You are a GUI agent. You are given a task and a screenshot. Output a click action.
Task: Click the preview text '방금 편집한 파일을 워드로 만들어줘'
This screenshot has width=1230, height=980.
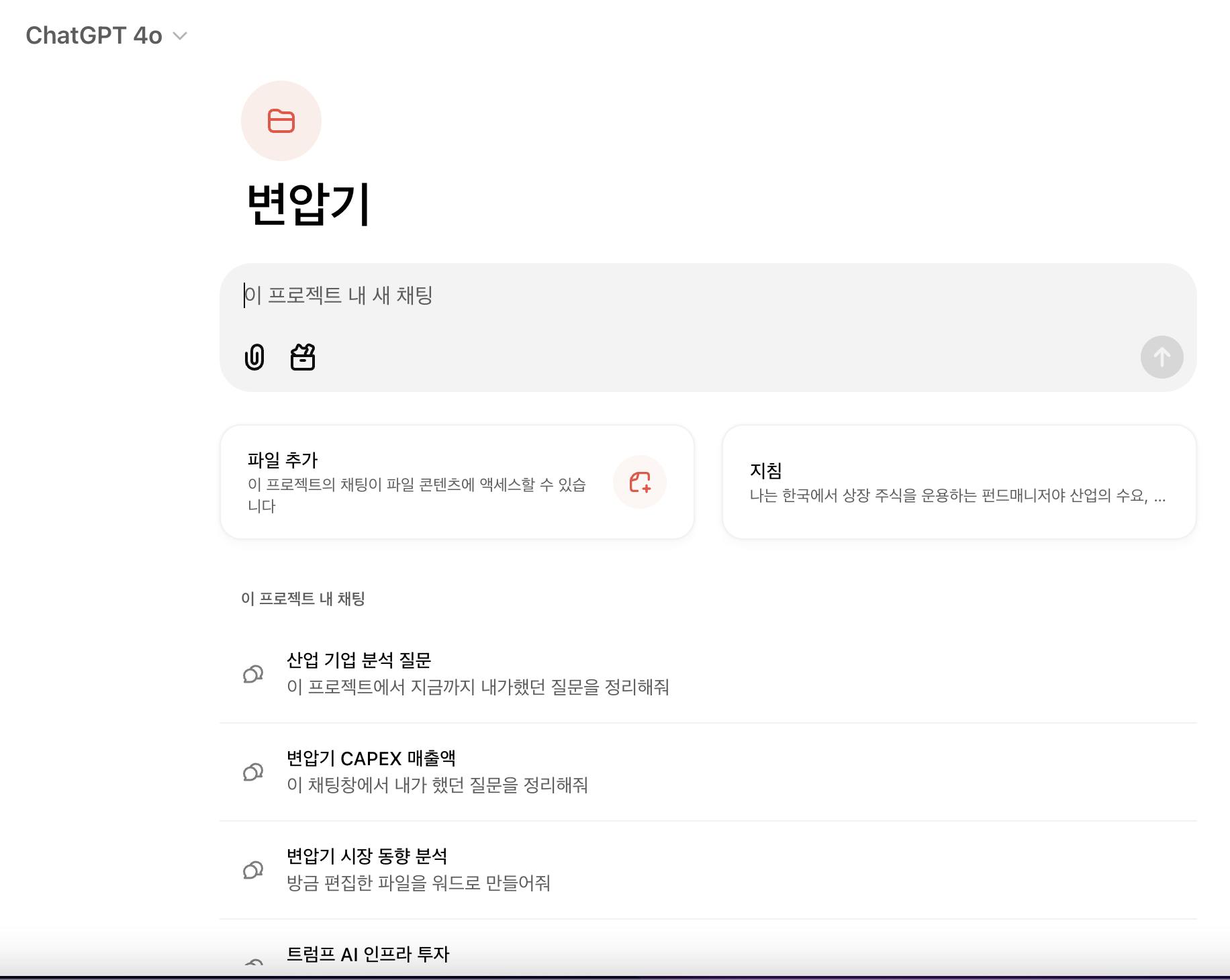pos(418,883)
